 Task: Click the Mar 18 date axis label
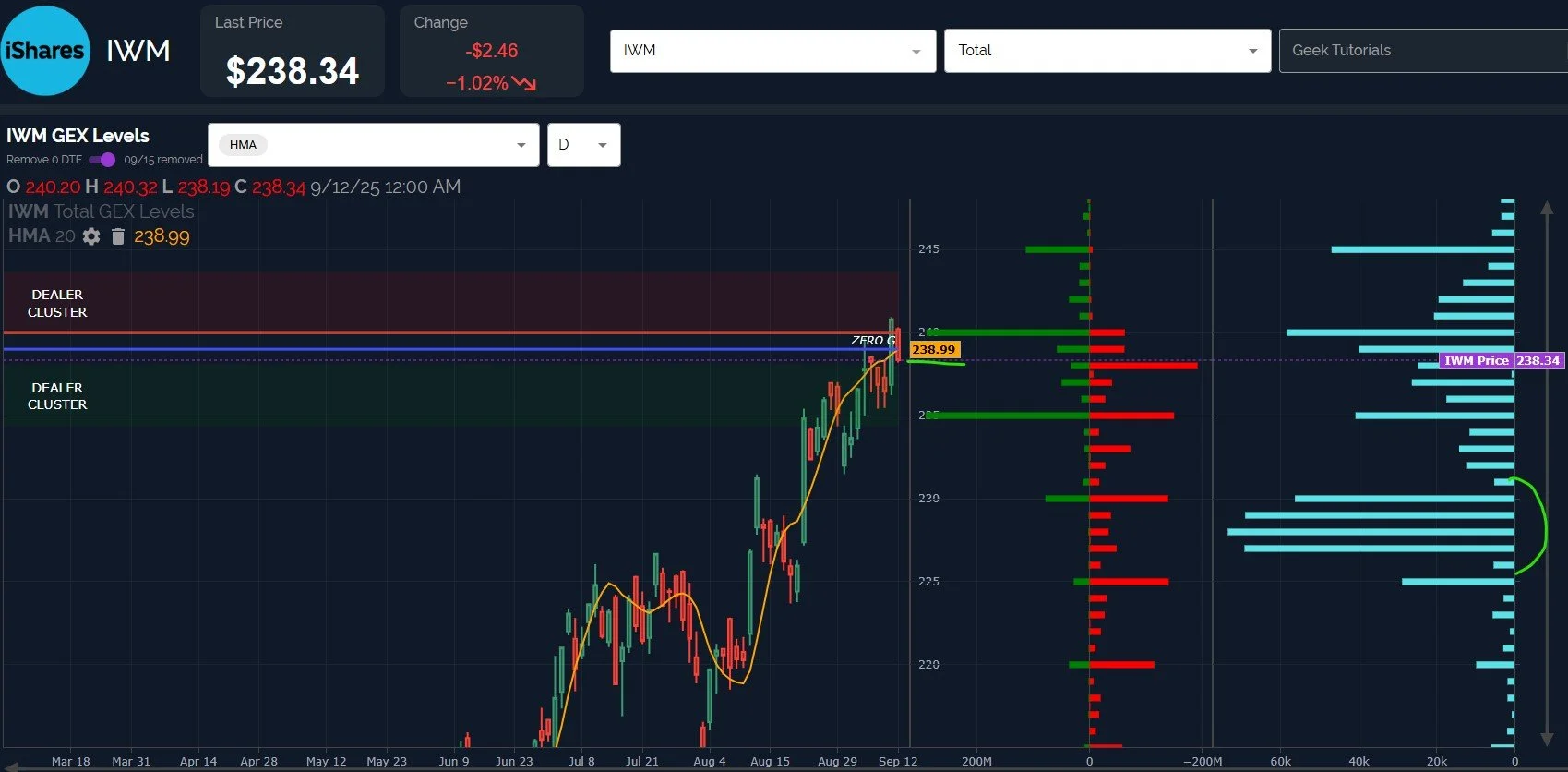pos(70,762)
